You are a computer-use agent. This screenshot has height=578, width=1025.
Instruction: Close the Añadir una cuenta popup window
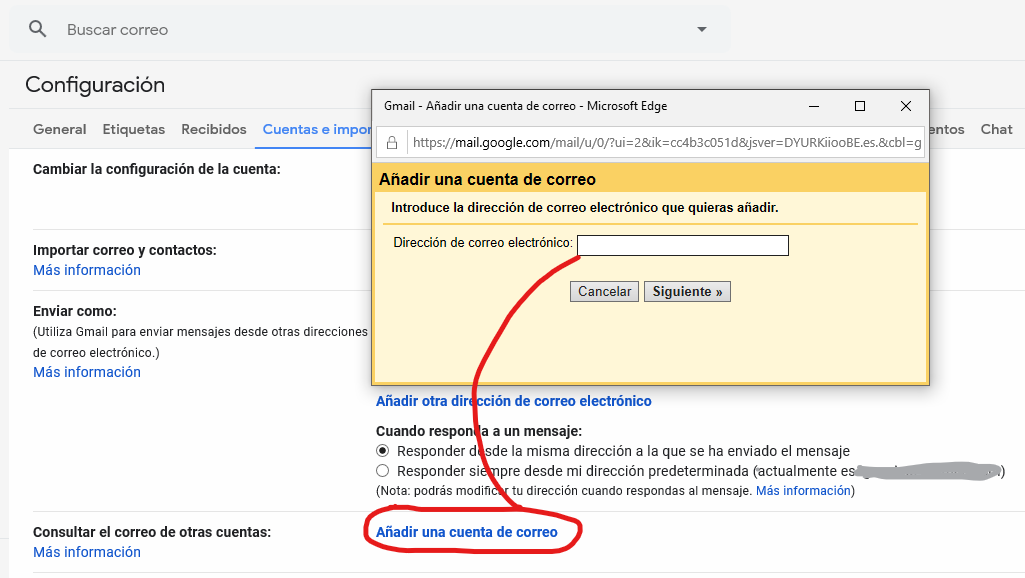click(x=905, y=106)
